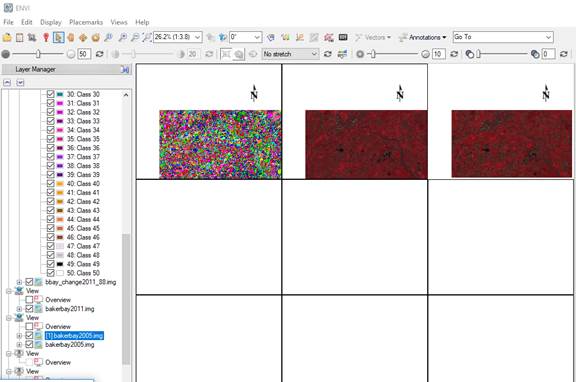This screenshot has width=576, height=382.
Task: Open the Display menu
Action: pyautogui.click(x=51, y=22)
